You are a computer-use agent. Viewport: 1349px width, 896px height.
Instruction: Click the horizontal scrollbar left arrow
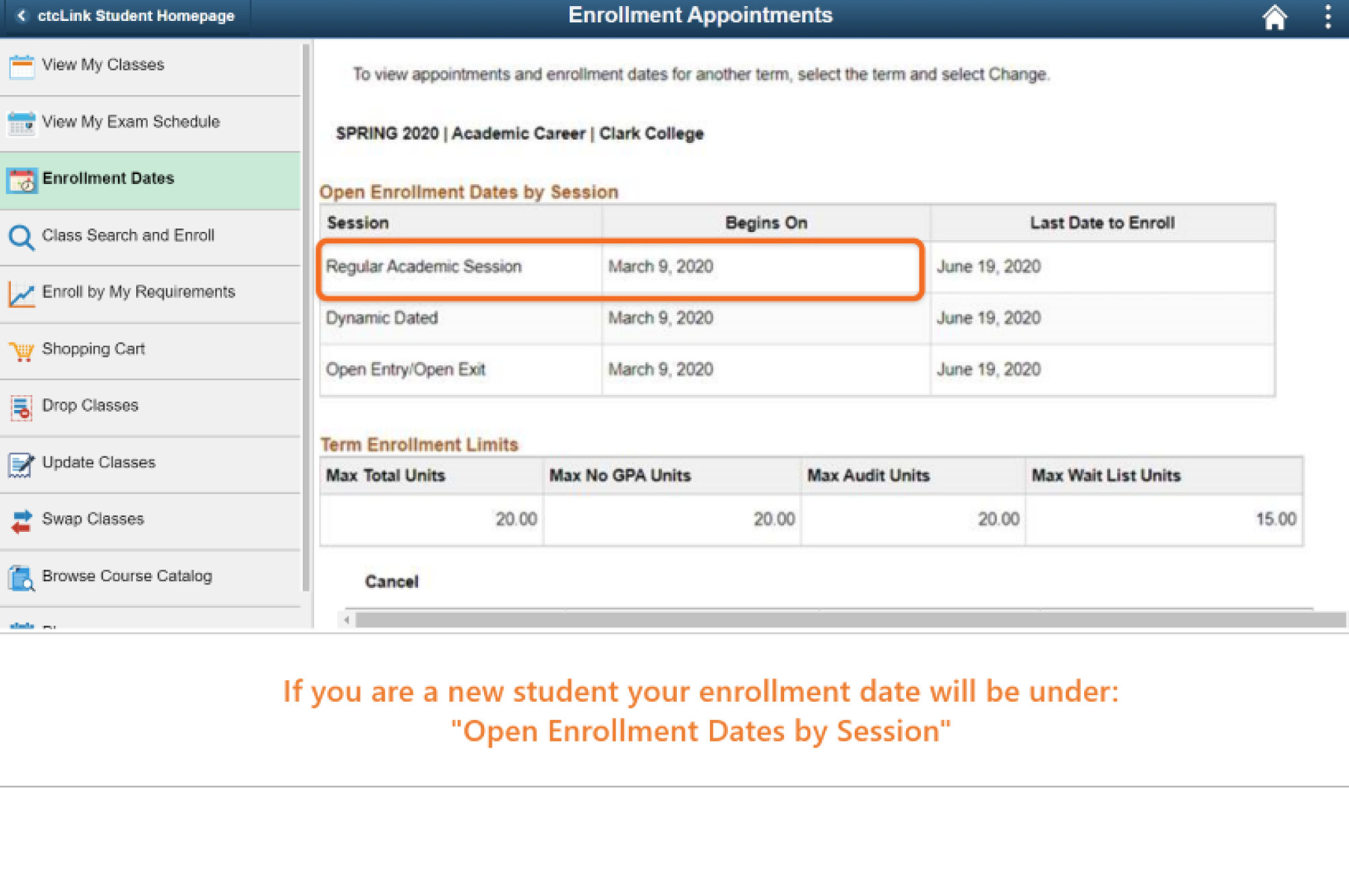[x=347, y=620]
